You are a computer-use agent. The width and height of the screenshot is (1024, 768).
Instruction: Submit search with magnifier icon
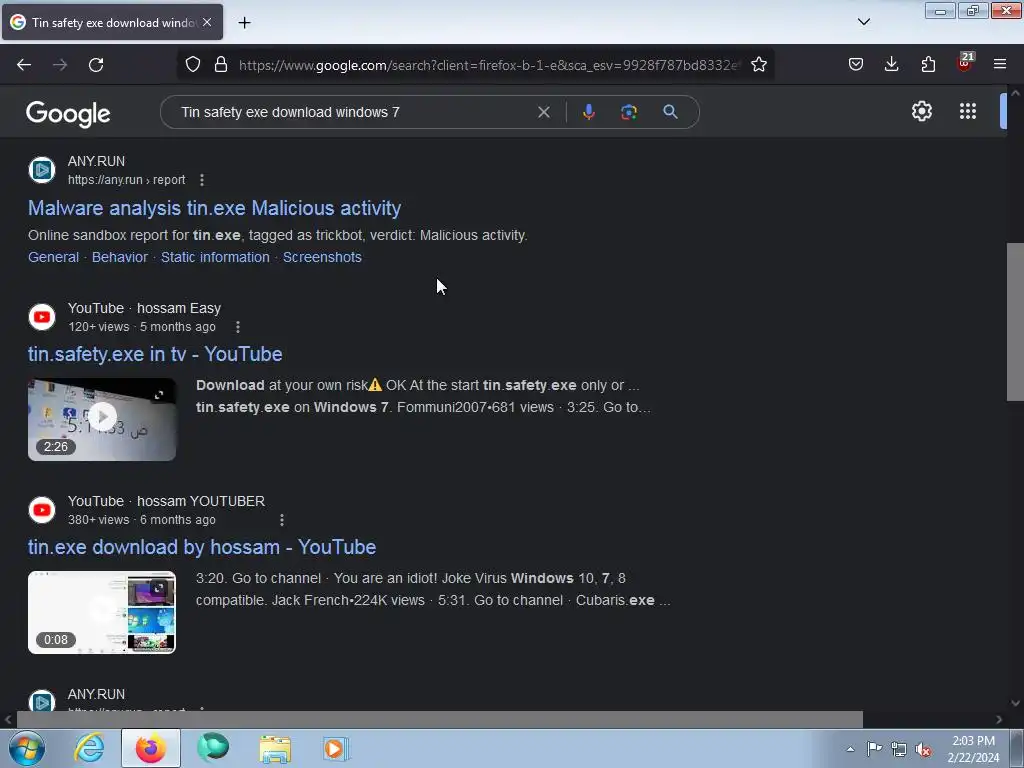(670, 112)
